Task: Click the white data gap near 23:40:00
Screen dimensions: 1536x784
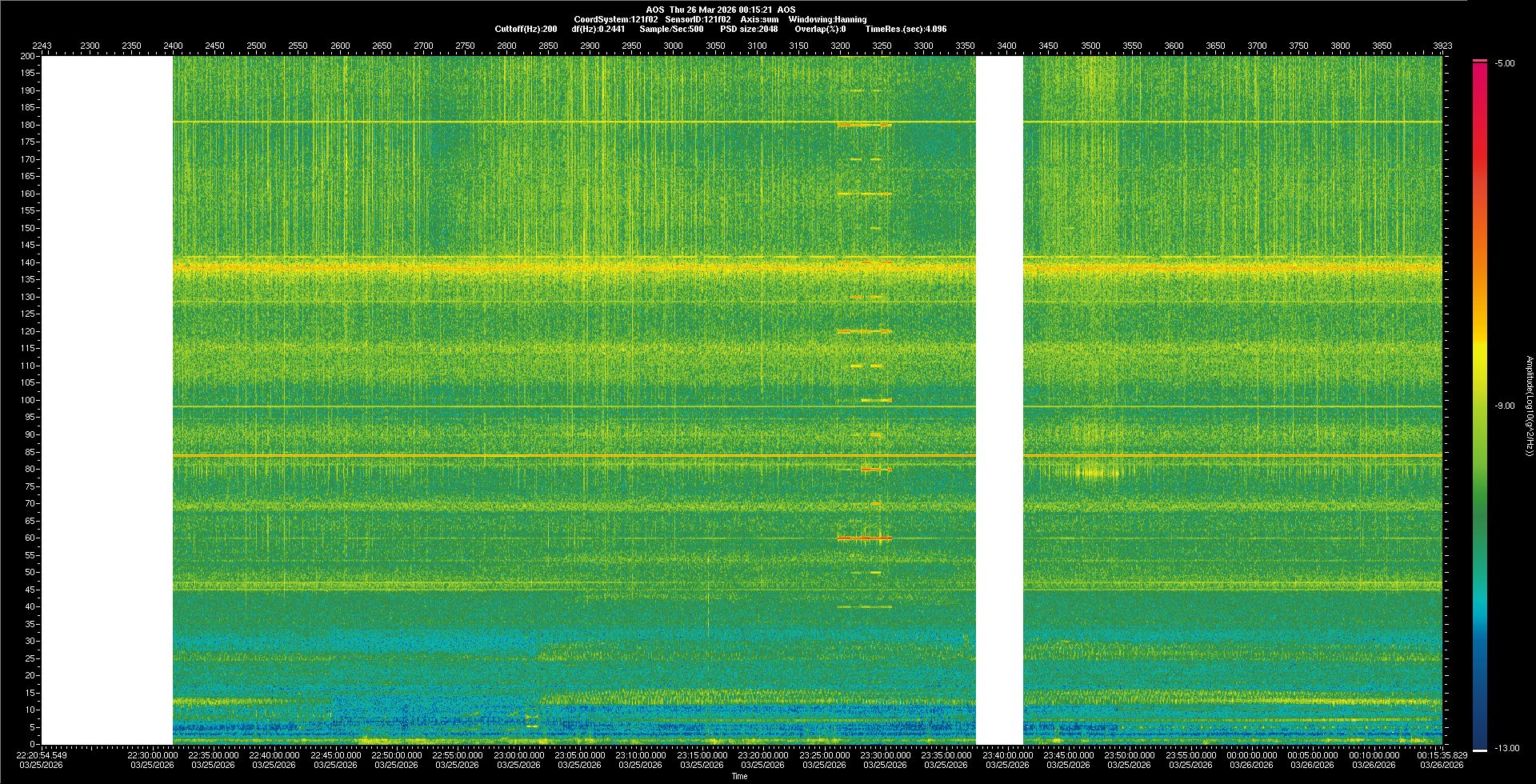Action: [x=999, y=400]
